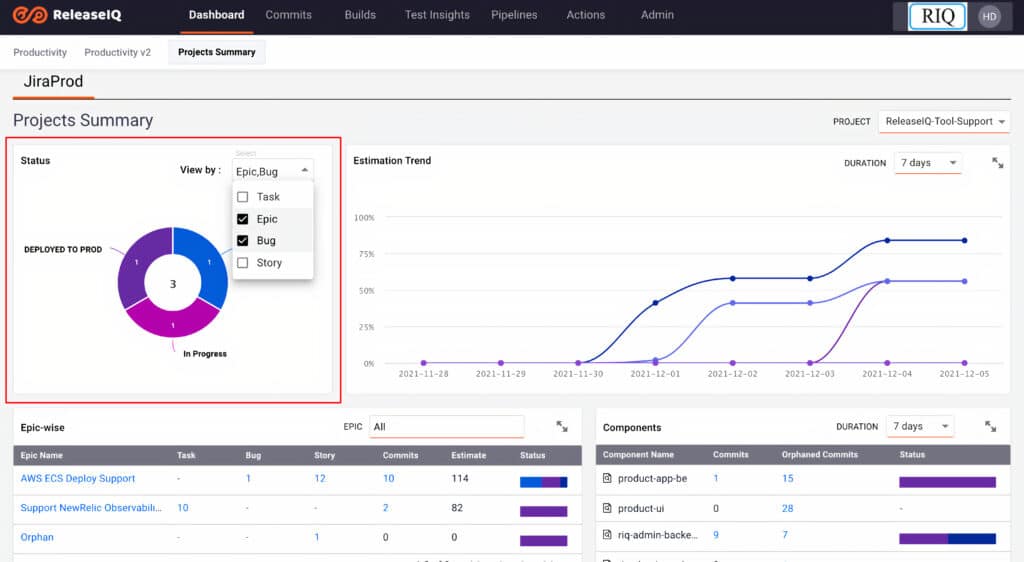Check the Story checkbox
1024x562 pixels.
pyautogui.click(x=243, y=262)
